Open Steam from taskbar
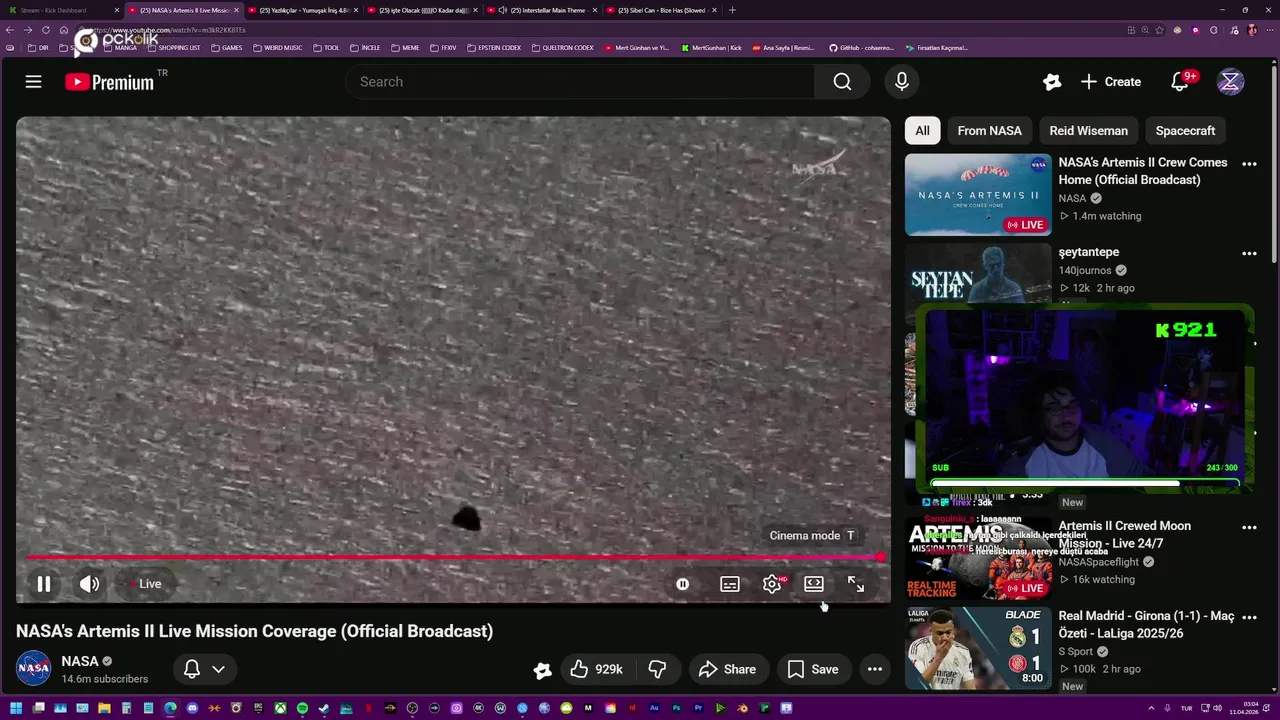This screenshot has height=720, width=1280. 324,708
